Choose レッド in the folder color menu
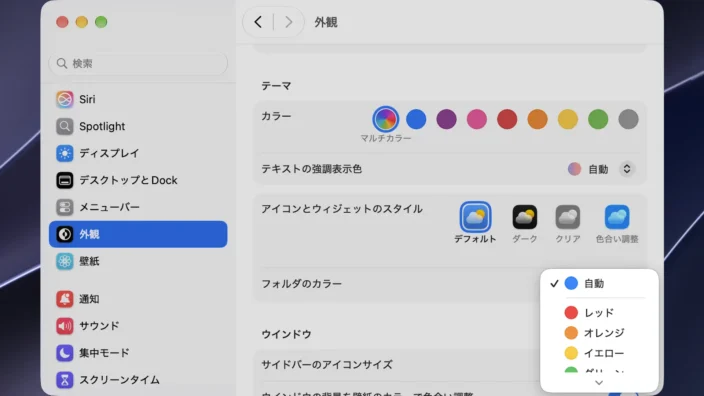 point(599,312)
